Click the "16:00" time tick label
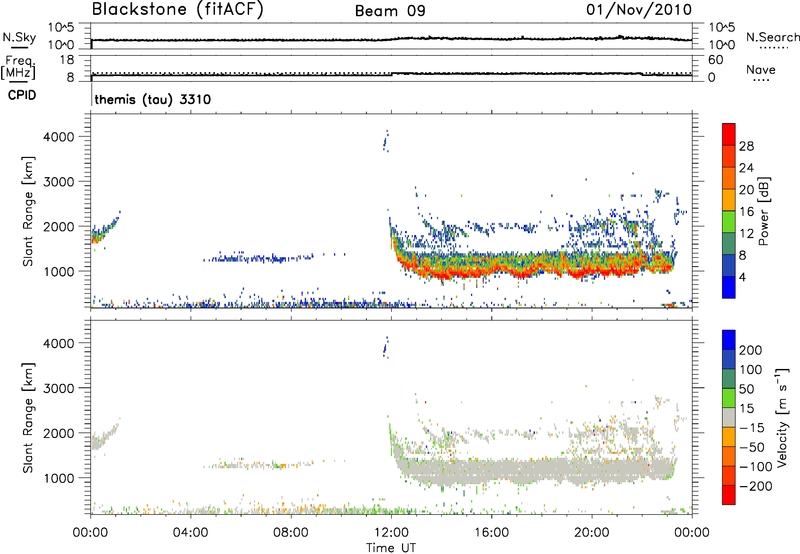800x554 pixels. tap(491, 533)
